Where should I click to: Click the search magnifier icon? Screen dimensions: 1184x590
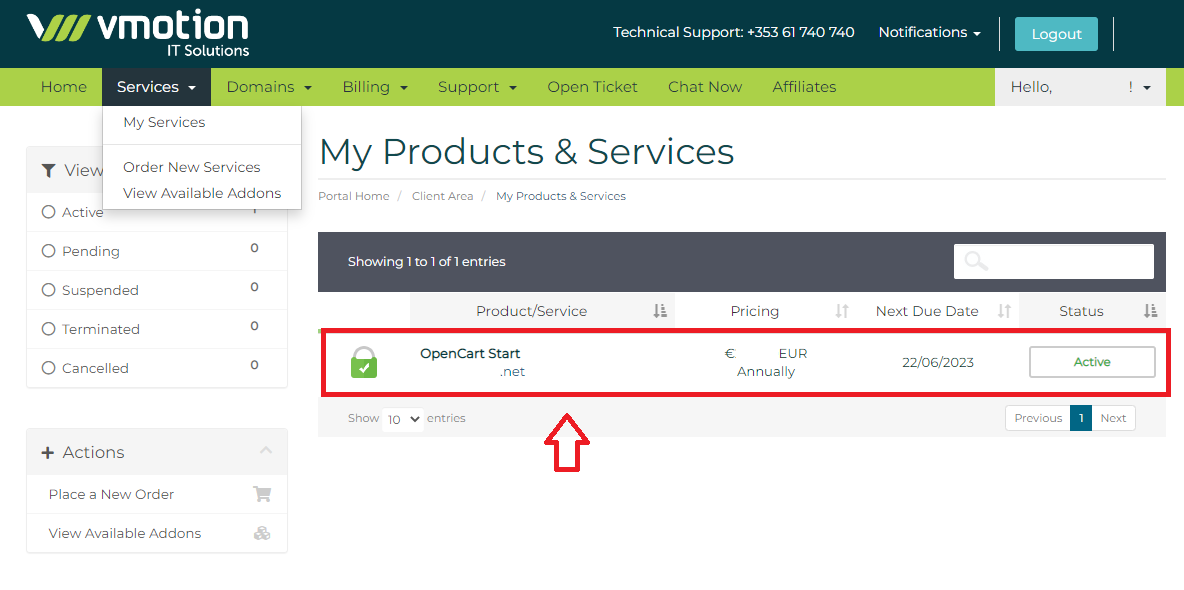click(x=976, y=261)
